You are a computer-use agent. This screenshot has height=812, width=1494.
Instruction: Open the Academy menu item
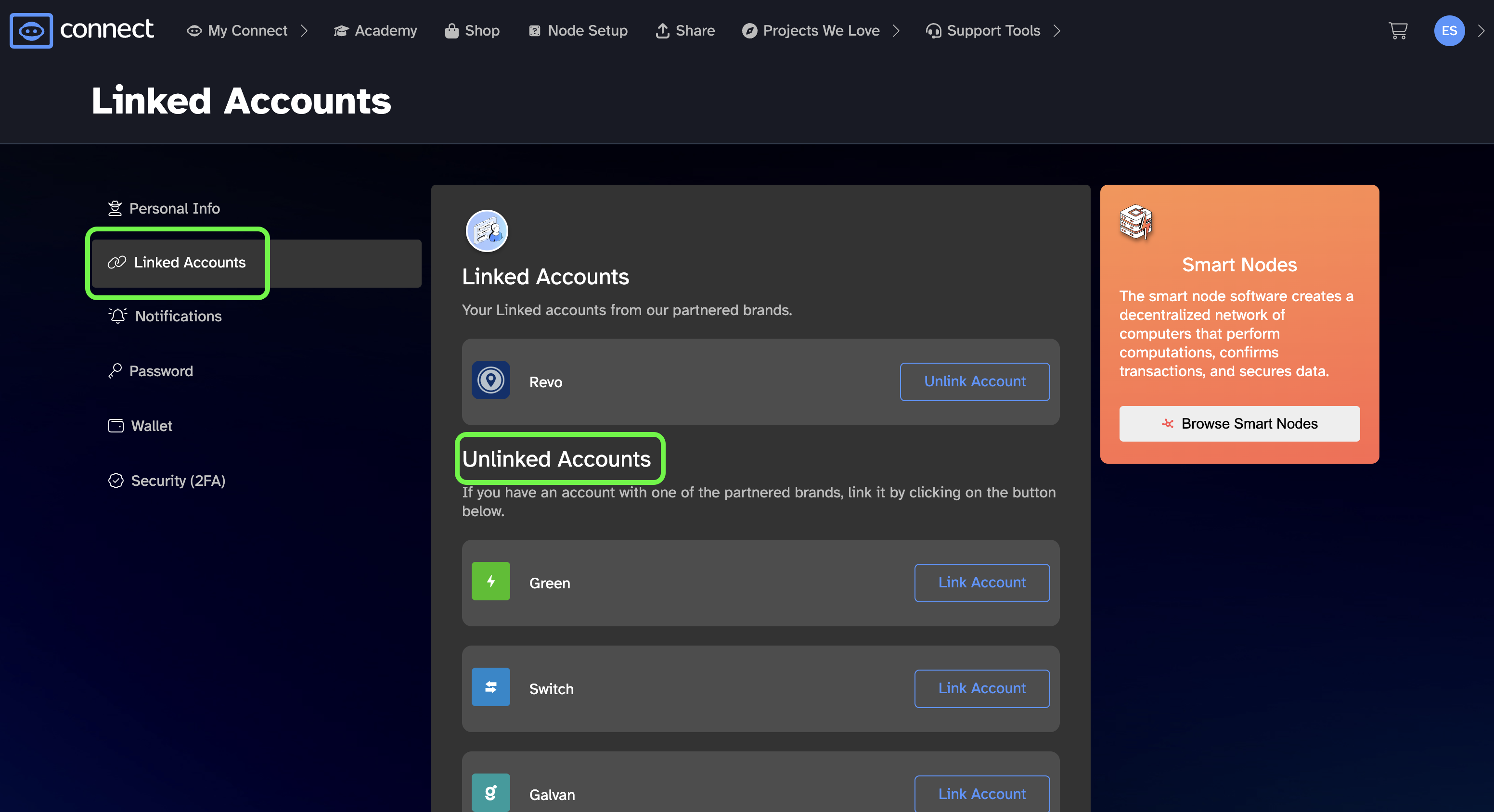click(x=375, y=31)
